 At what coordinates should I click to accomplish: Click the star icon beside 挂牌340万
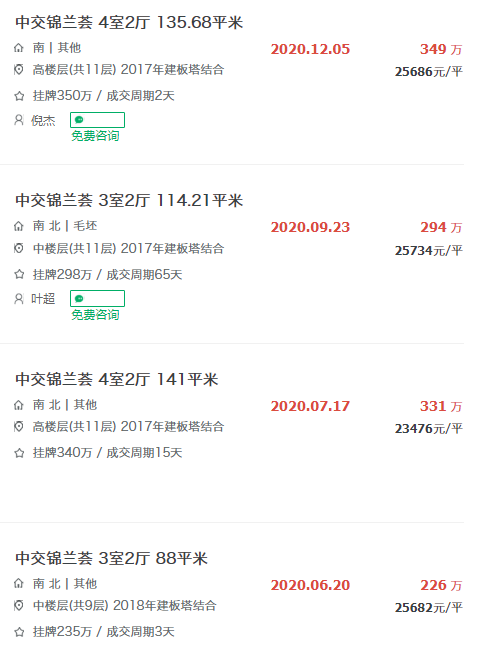coord(19,453)
